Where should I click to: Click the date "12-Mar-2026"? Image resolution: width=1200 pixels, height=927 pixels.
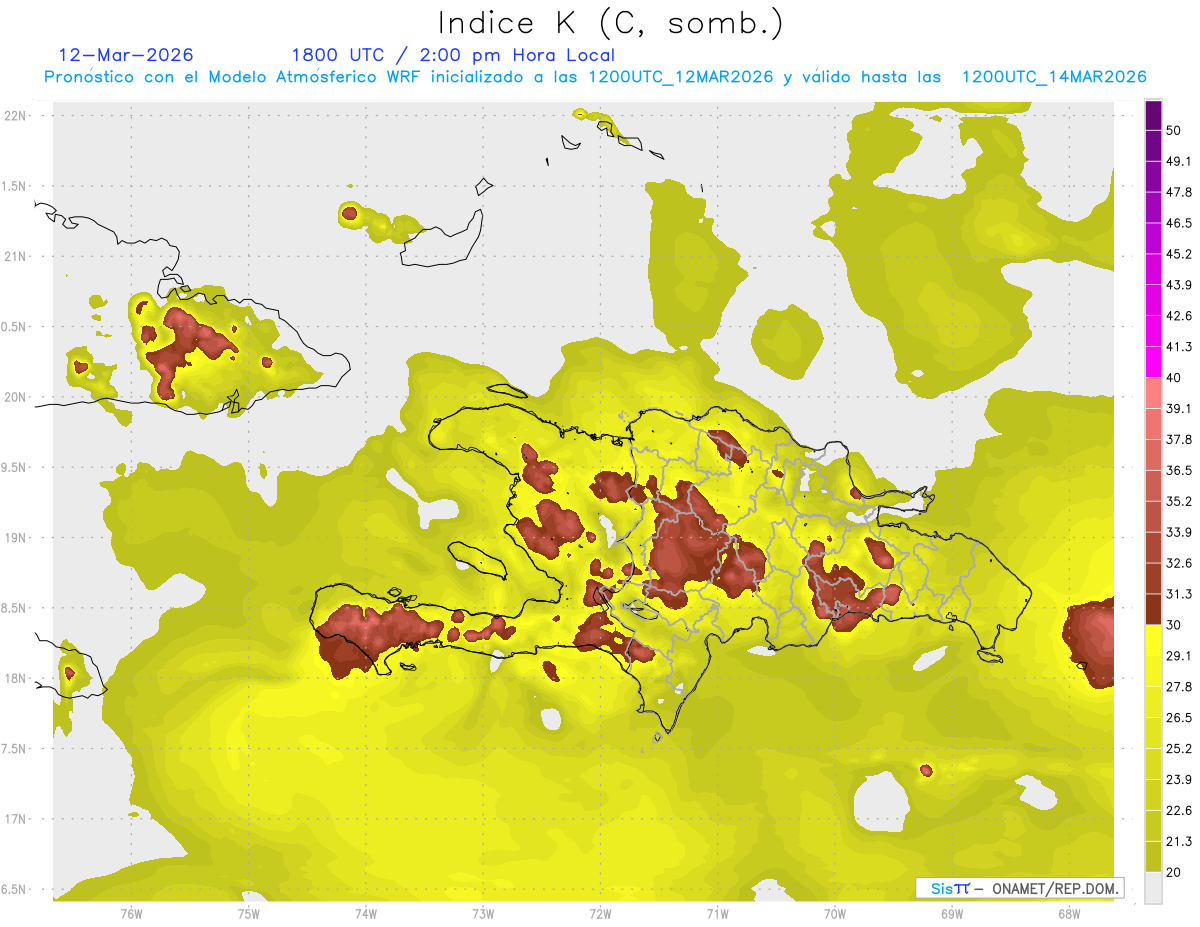(126, 55)
